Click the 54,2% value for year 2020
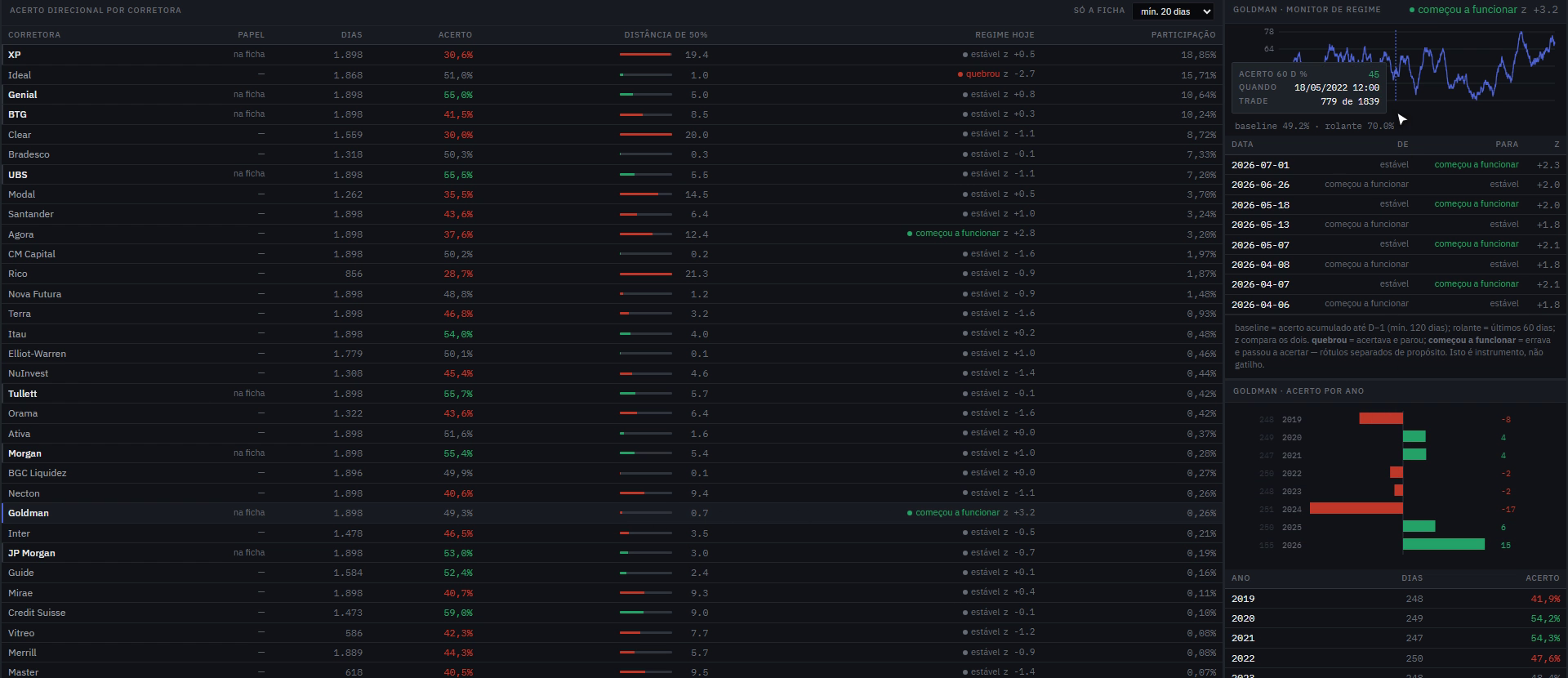The width and height of the screenshot is (1568, 678). [x=1545, y=619]
